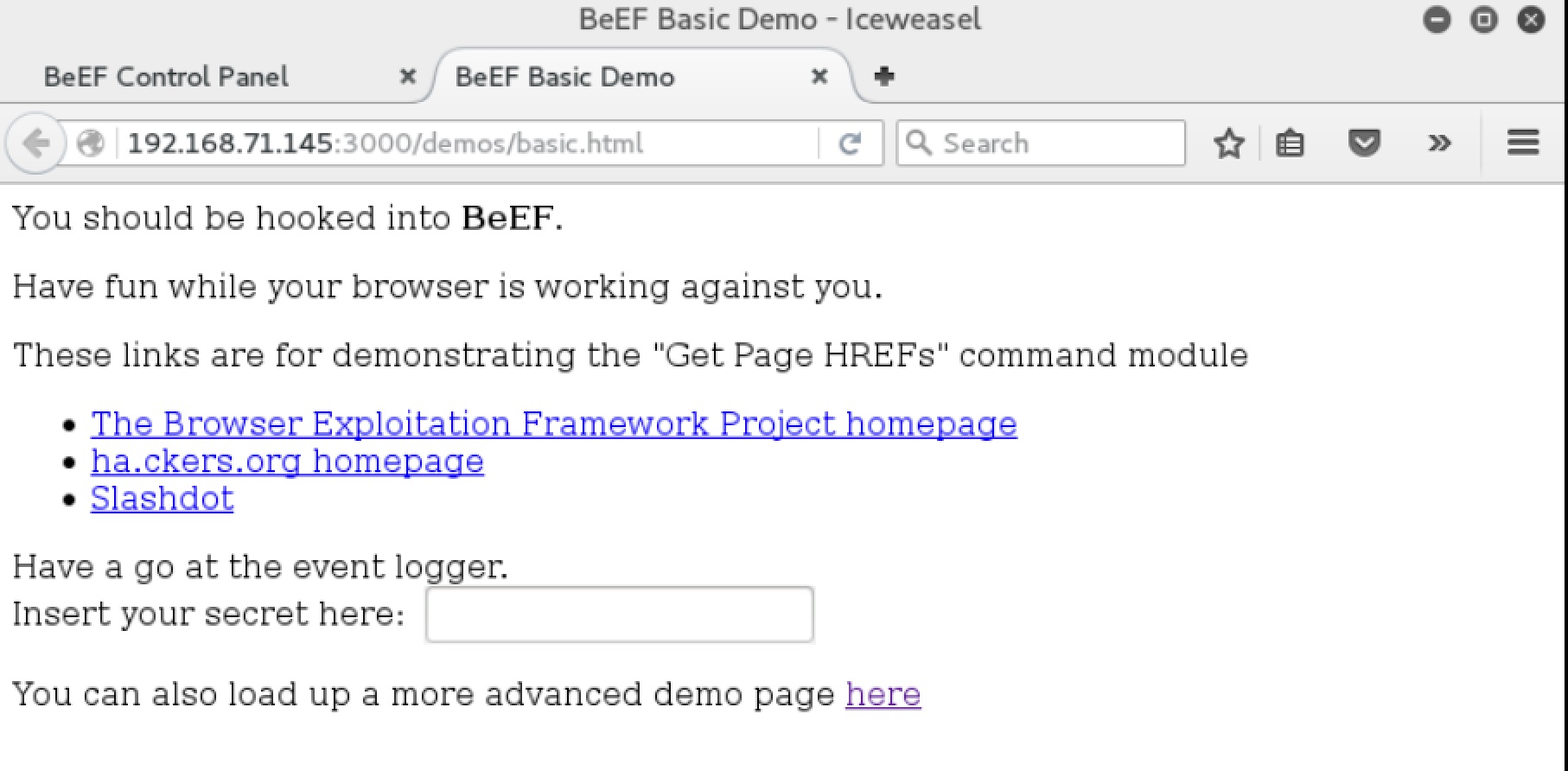Focus the Search box
This screenshot has height=771, width=1568.
(x=1041, y=143)
